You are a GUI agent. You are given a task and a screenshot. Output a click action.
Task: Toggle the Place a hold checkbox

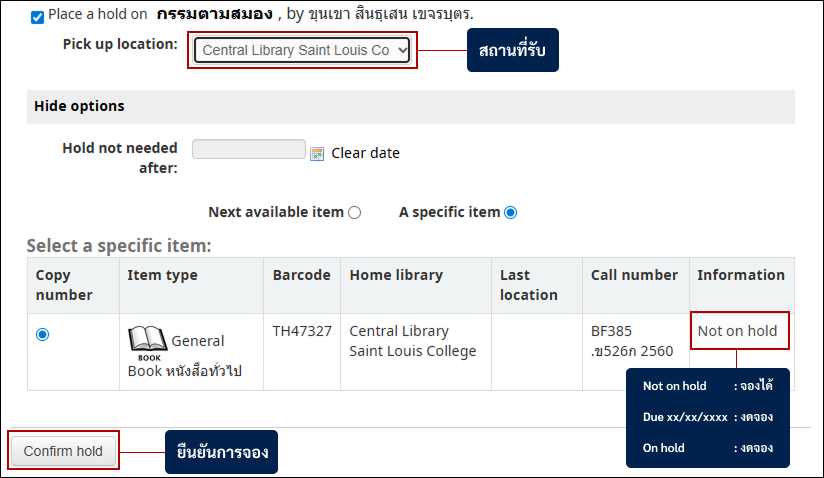tap(38, 17)
